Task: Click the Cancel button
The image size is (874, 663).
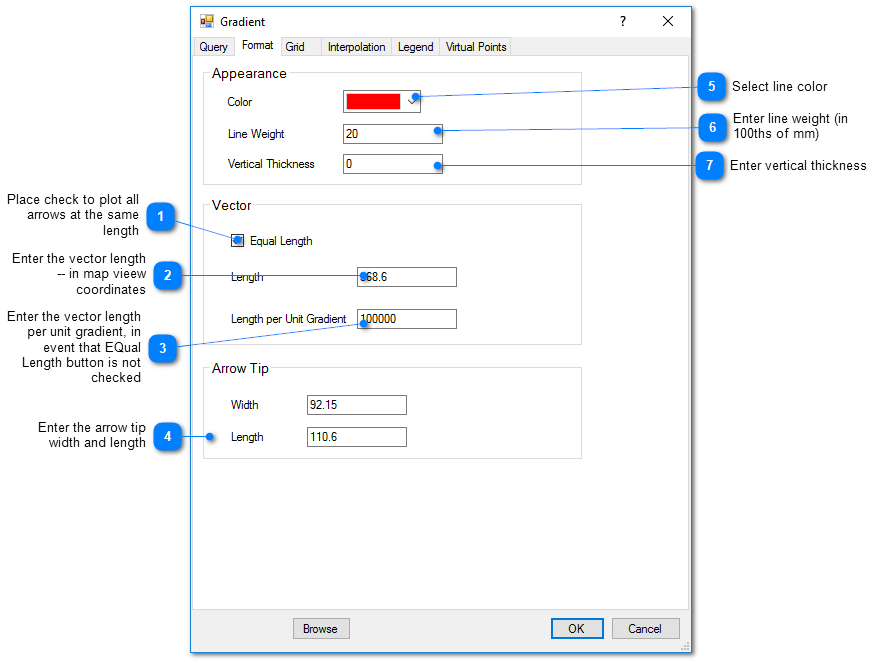Action: point(645,629)
